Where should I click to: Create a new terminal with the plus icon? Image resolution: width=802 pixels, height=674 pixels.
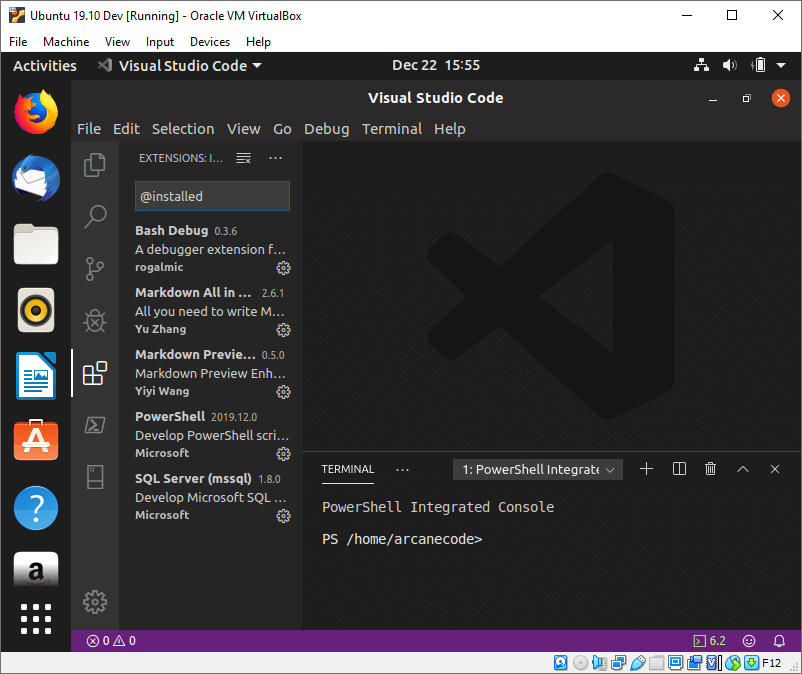[x=647, y=469]
